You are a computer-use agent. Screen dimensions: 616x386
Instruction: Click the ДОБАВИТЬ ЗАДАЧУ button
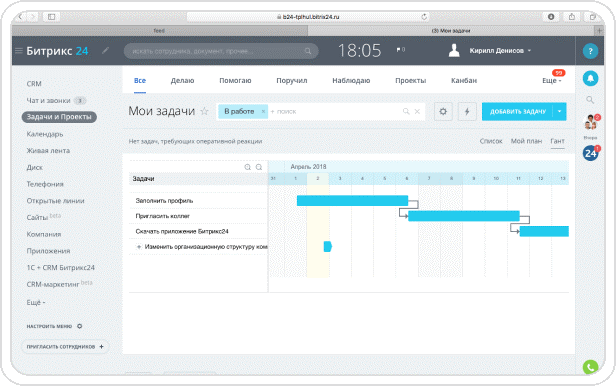[x=517, y=112]
